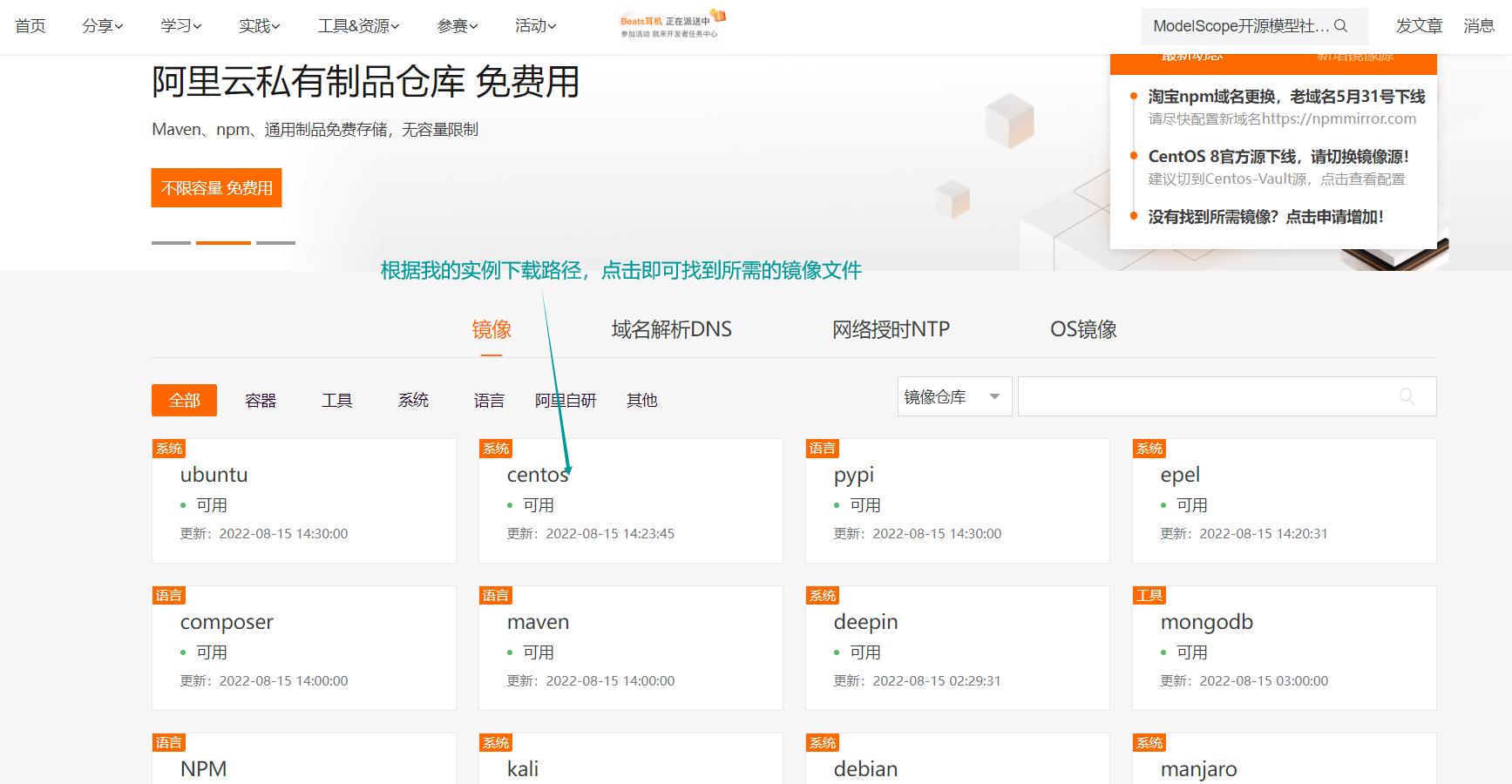Click the 语言 tag on the composer card
The width and height of the screenshot is (1512, 784).
pyautogui.click(x=169, y=596)
